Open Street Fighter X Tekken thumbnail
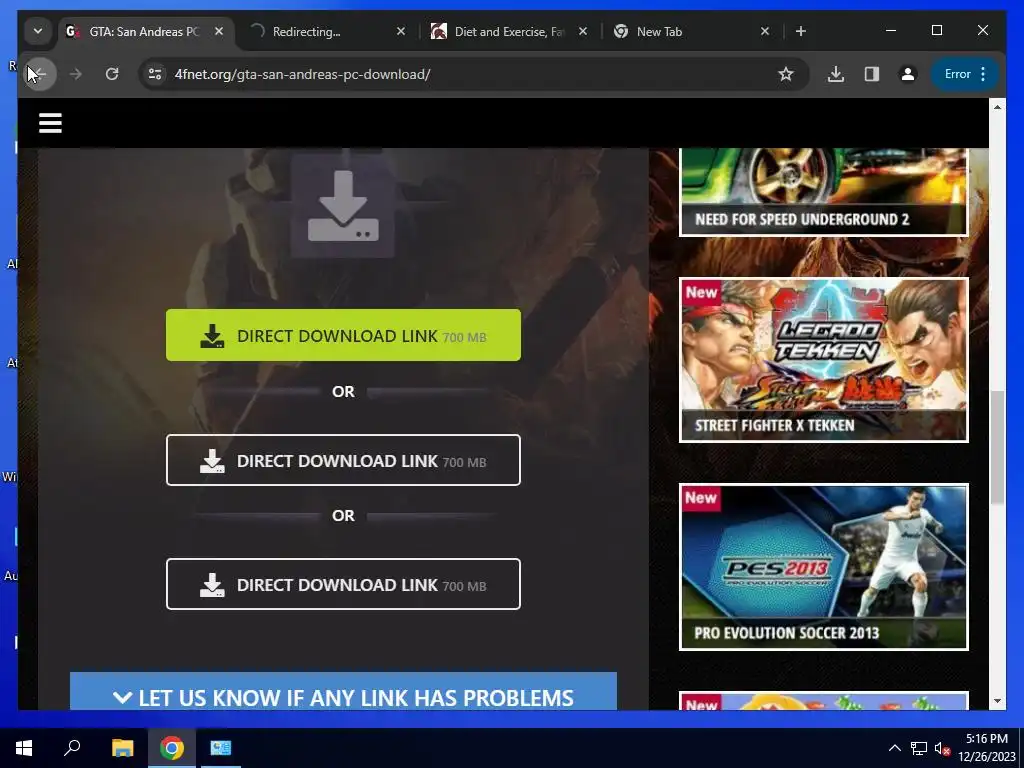 coord(824,360)
